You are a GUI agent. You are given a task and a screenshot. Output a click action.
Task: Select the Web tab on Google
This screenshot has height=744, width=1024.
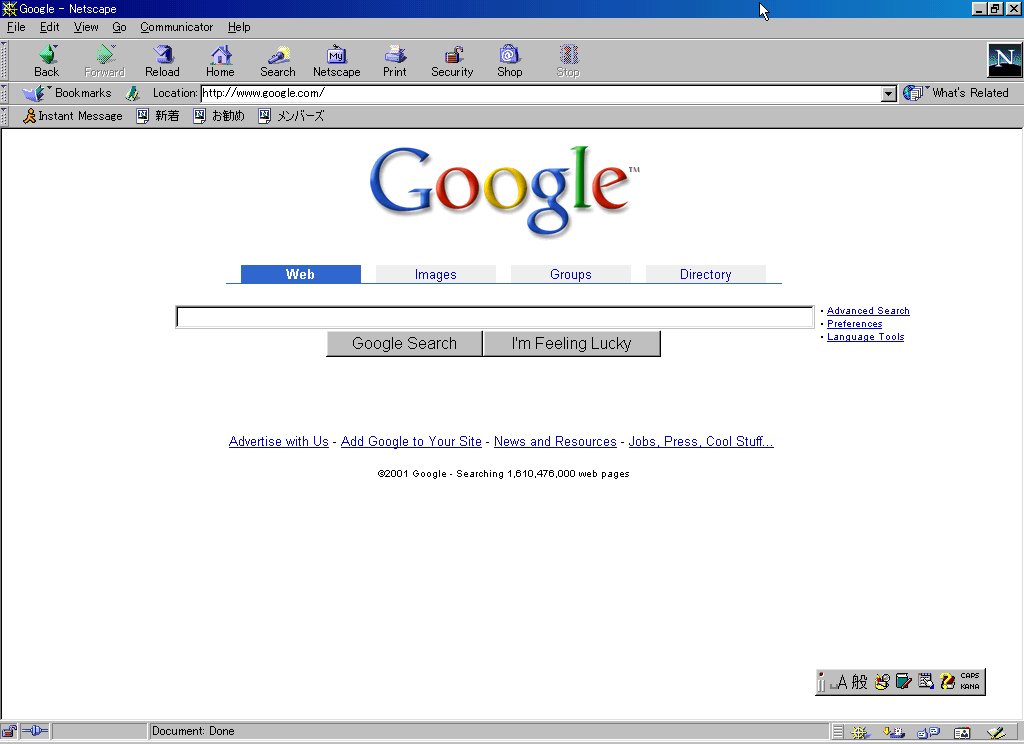point(300,274)
